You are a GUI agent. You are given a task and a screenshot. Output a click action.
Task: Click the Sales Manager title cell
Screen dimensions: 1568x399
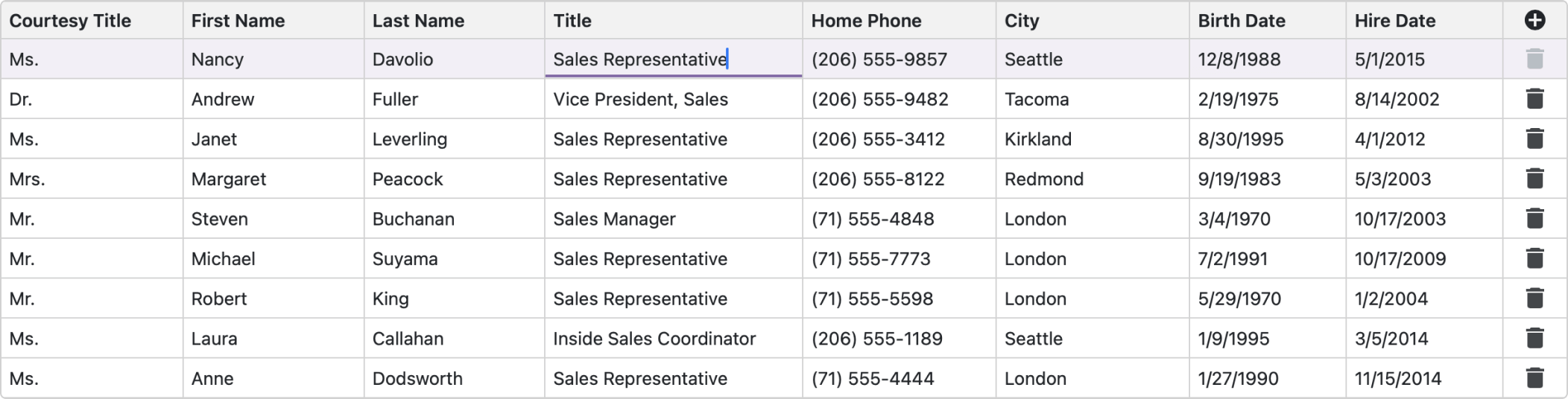[614, 219]
